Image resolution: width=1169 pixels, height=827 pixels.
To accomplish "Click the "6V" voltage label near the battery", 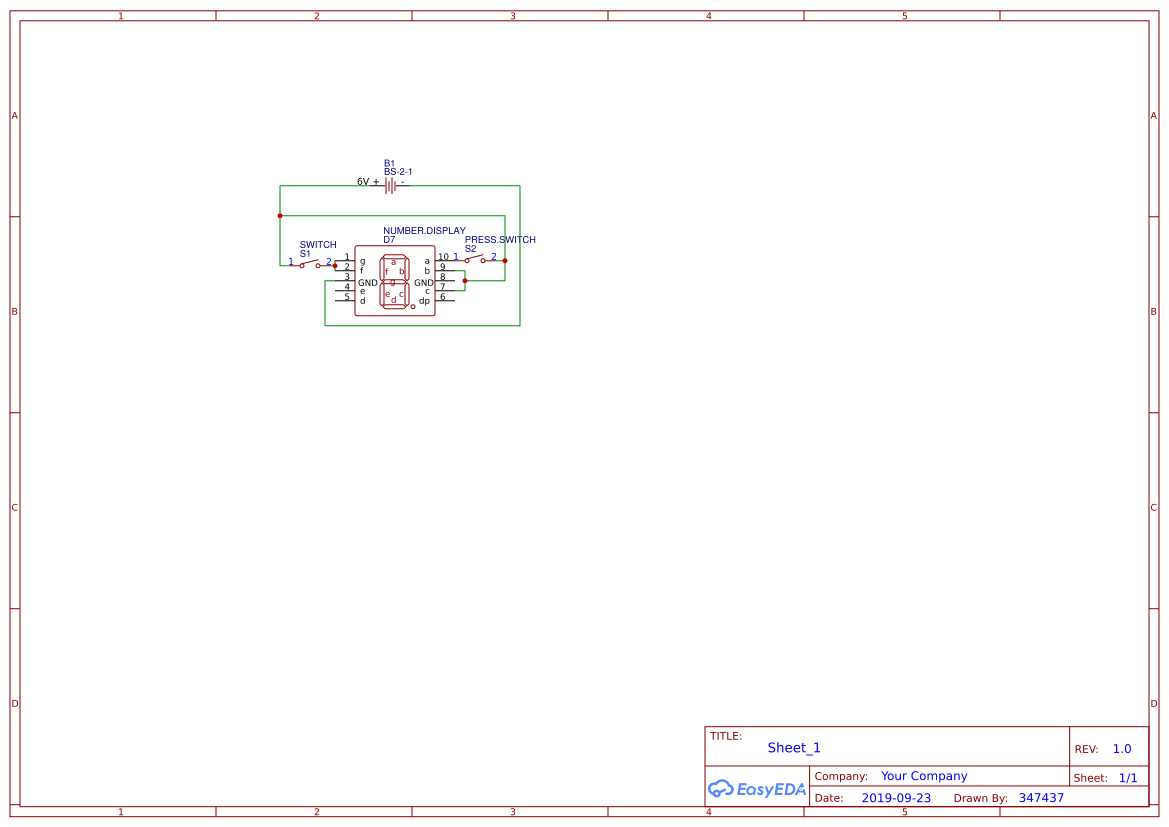I will tap(362, 181).
